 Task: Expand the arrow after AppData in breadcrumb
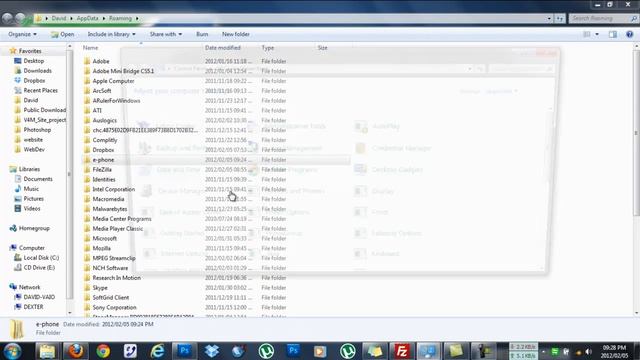(104, 18)
